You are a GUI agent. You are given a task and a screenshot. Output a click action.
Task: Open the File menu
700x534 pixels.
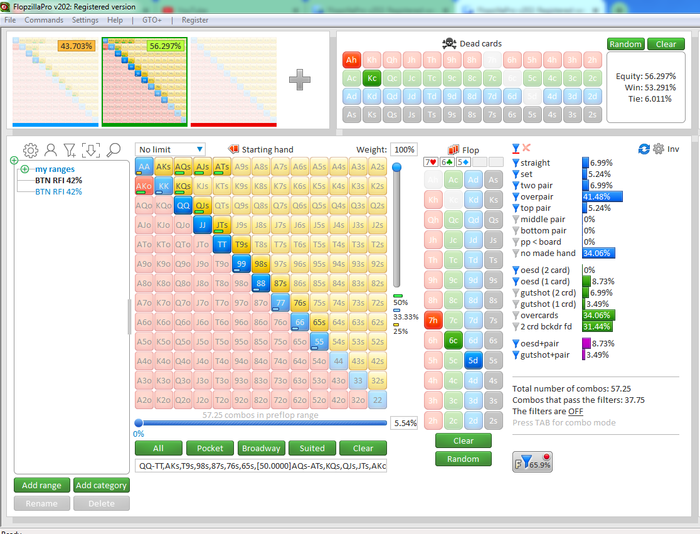[x=10, y=20]
